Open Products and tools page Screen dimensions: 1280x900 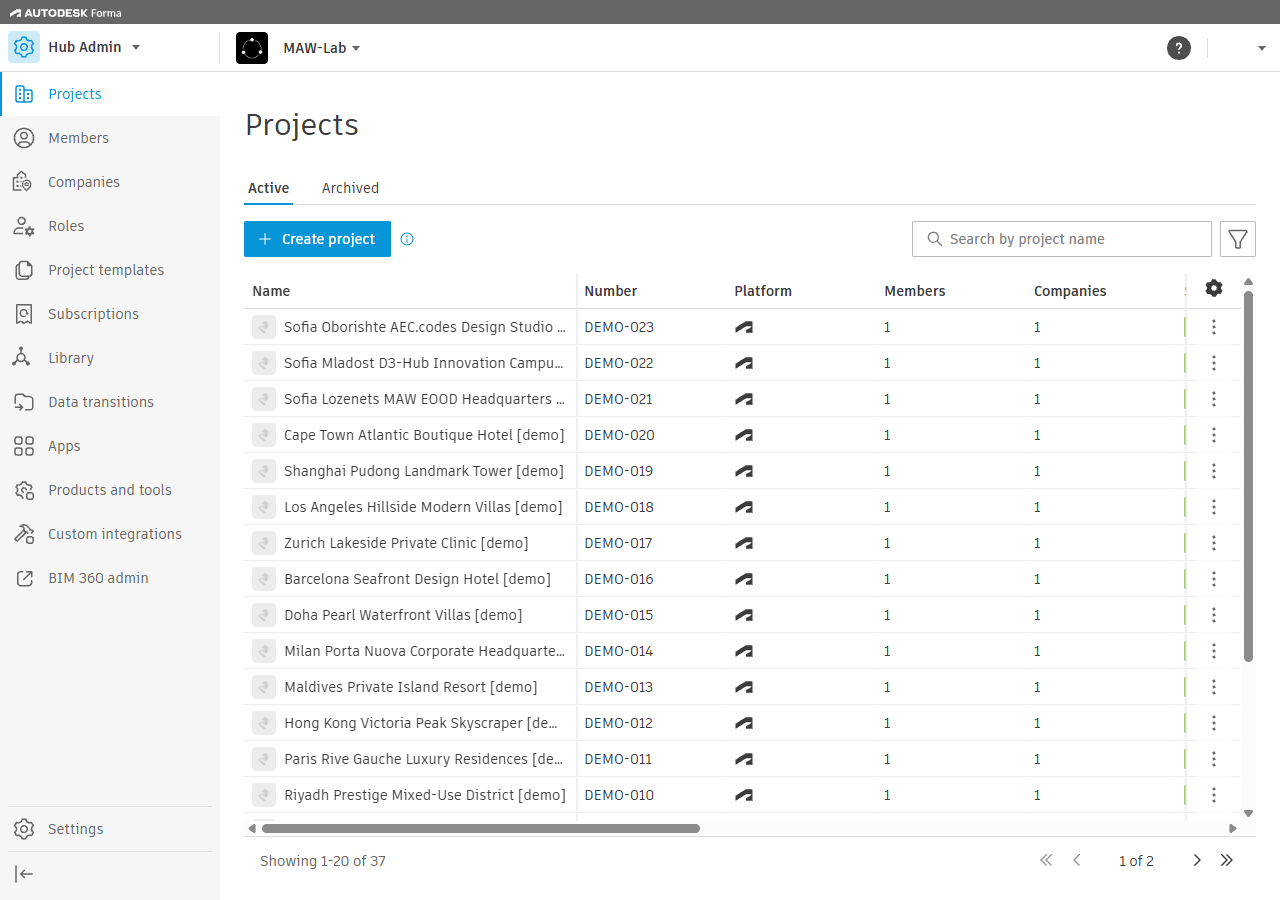pos(110,490)
